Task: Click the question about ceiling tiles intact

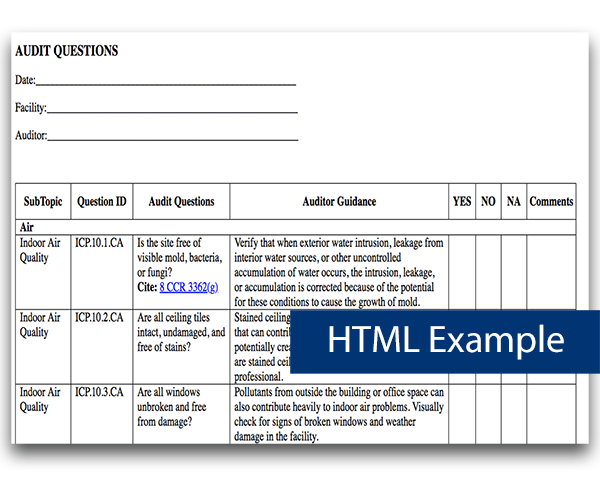Action: coord(181,332)
